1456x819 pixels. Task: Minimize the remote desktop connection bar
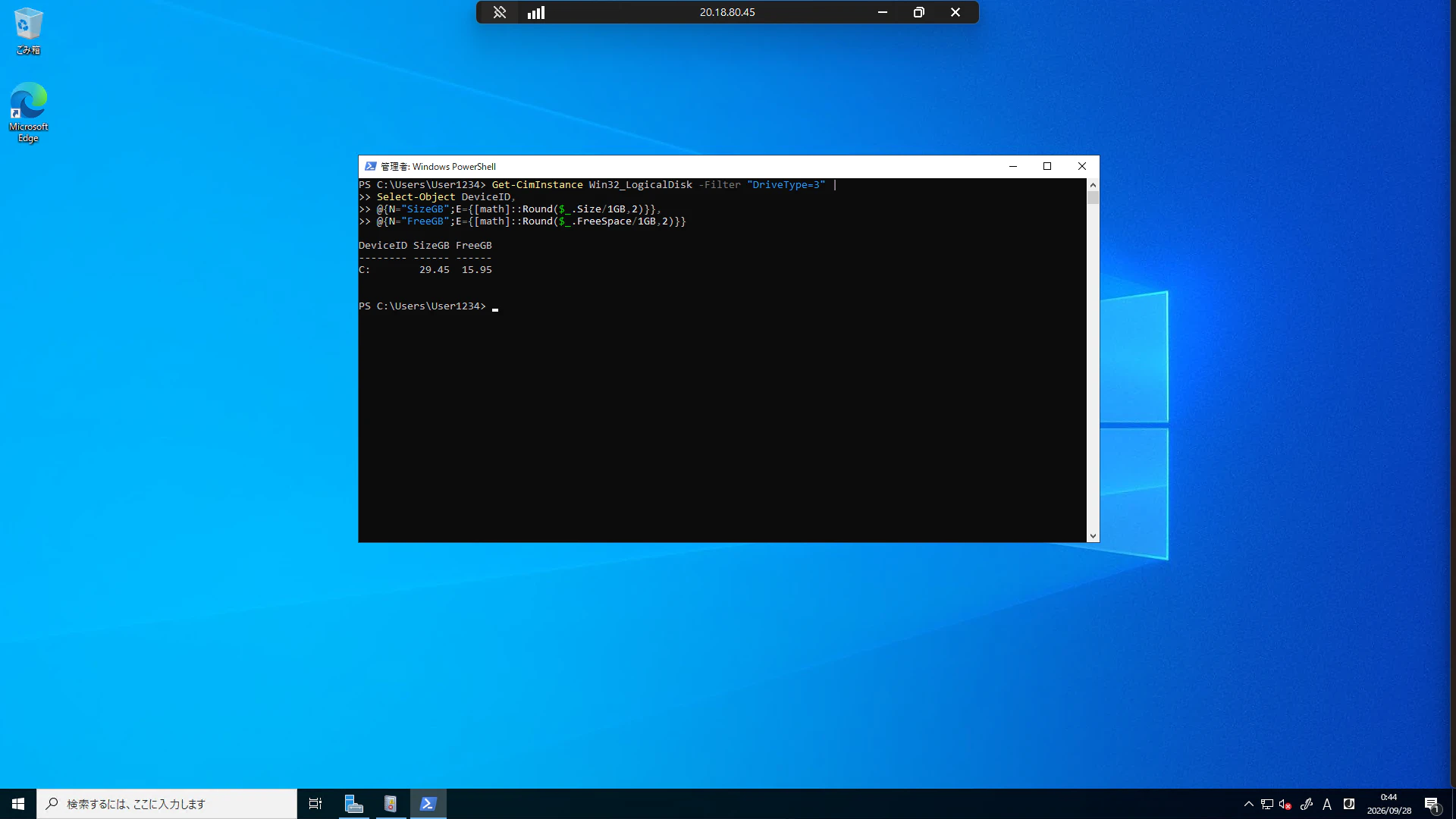(x=883, y=12)
